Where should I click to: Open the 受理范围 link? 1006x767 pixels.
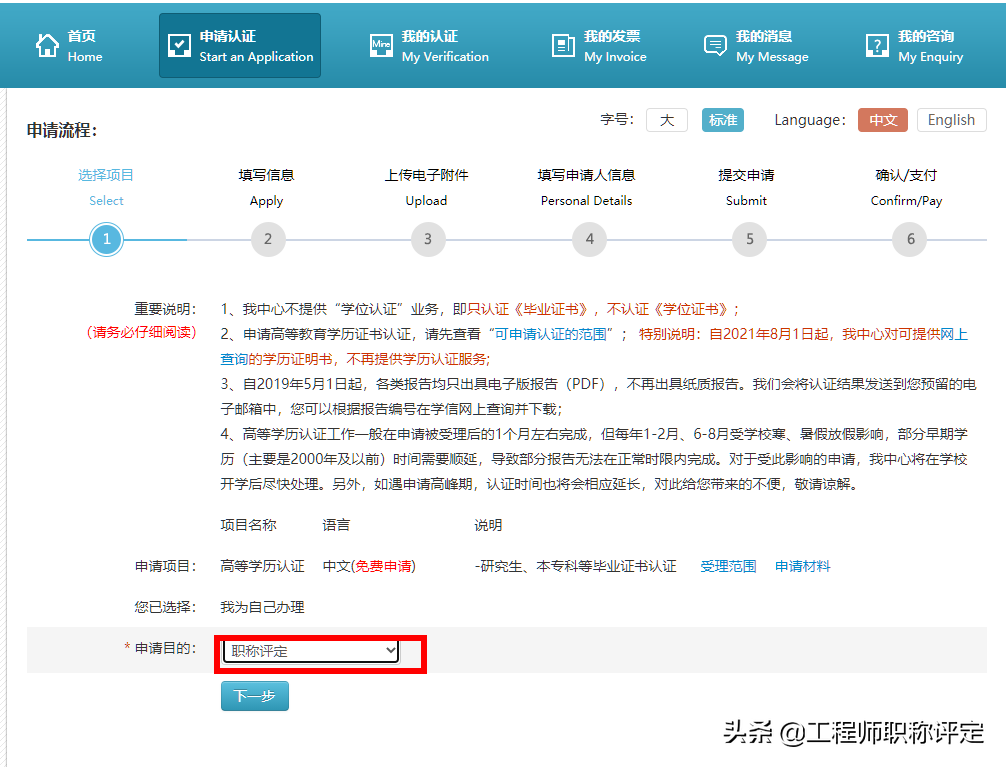727,565
